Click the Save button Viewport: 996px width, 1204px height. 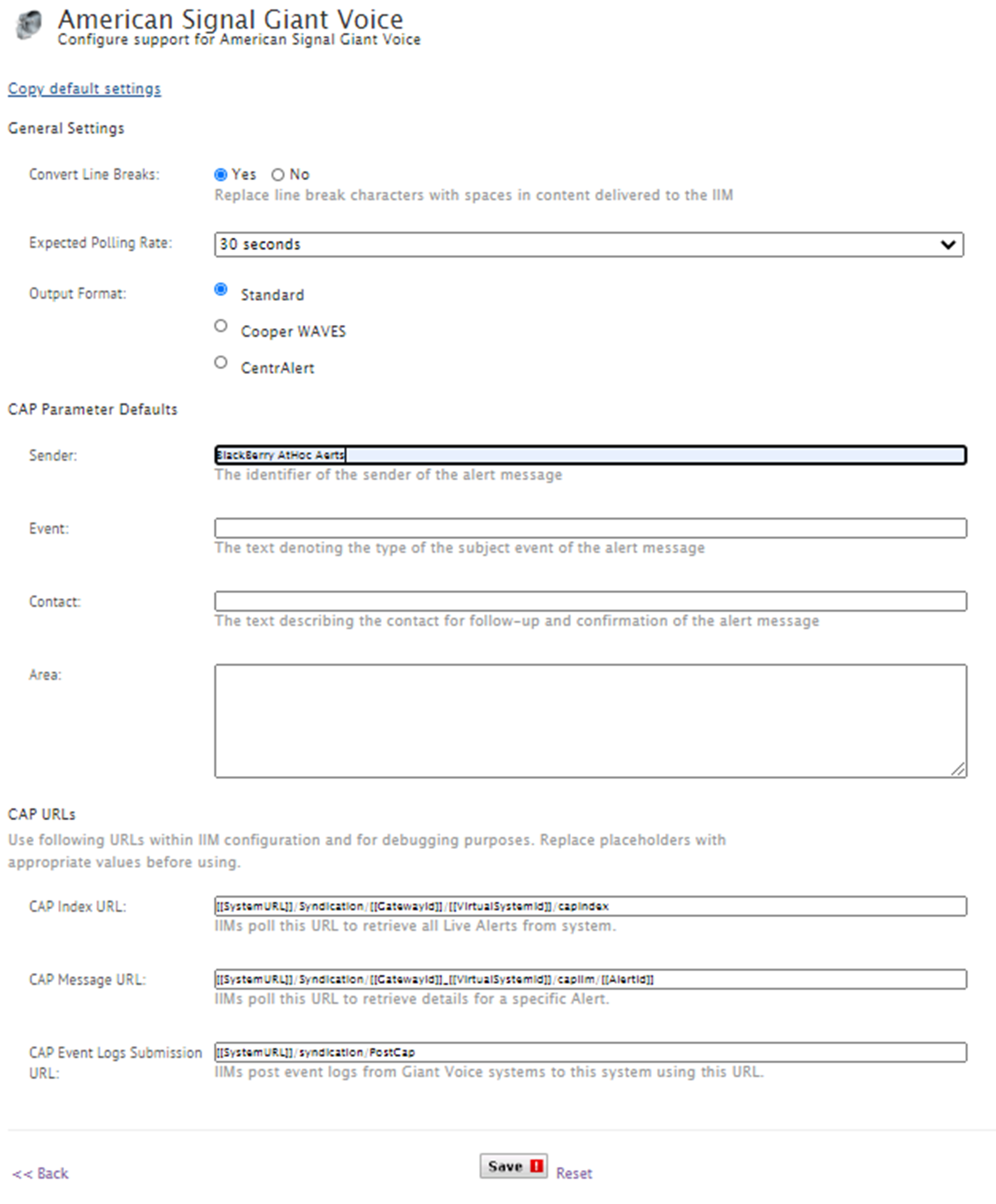tap(513, 1166)
